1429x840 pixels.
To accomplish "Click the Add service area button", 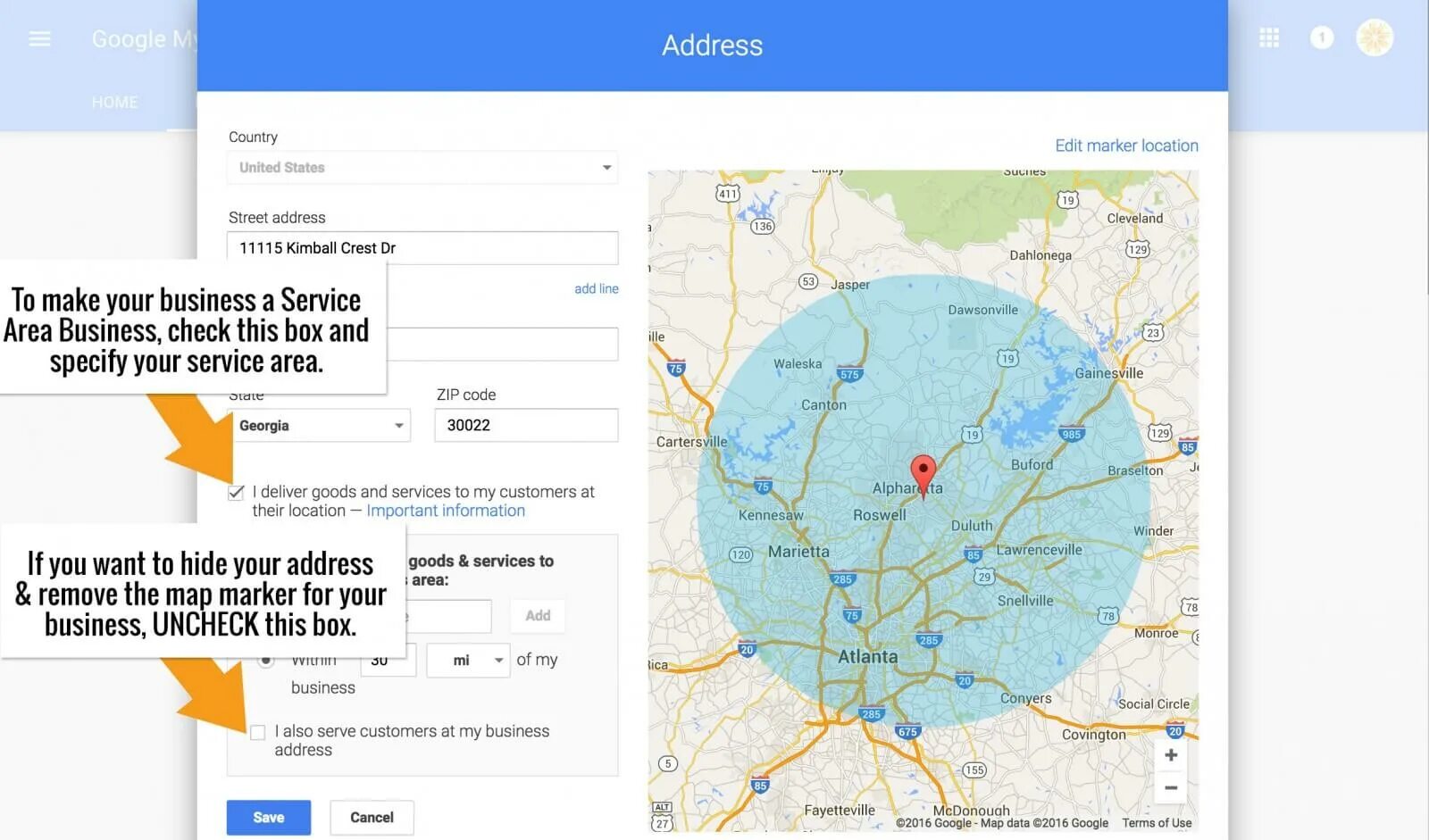I will pos(538,616).
